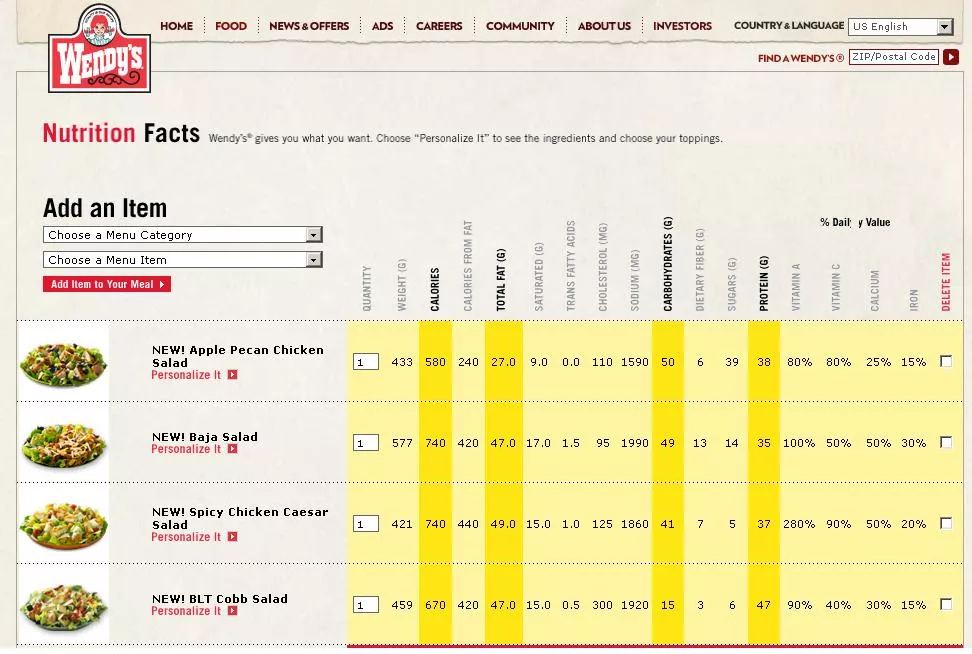Viewport: 972px width, 654px height.
Task: Click Personalize It link under Apple Pecan Chicken Salad
Action: click(x=186, y=375)
